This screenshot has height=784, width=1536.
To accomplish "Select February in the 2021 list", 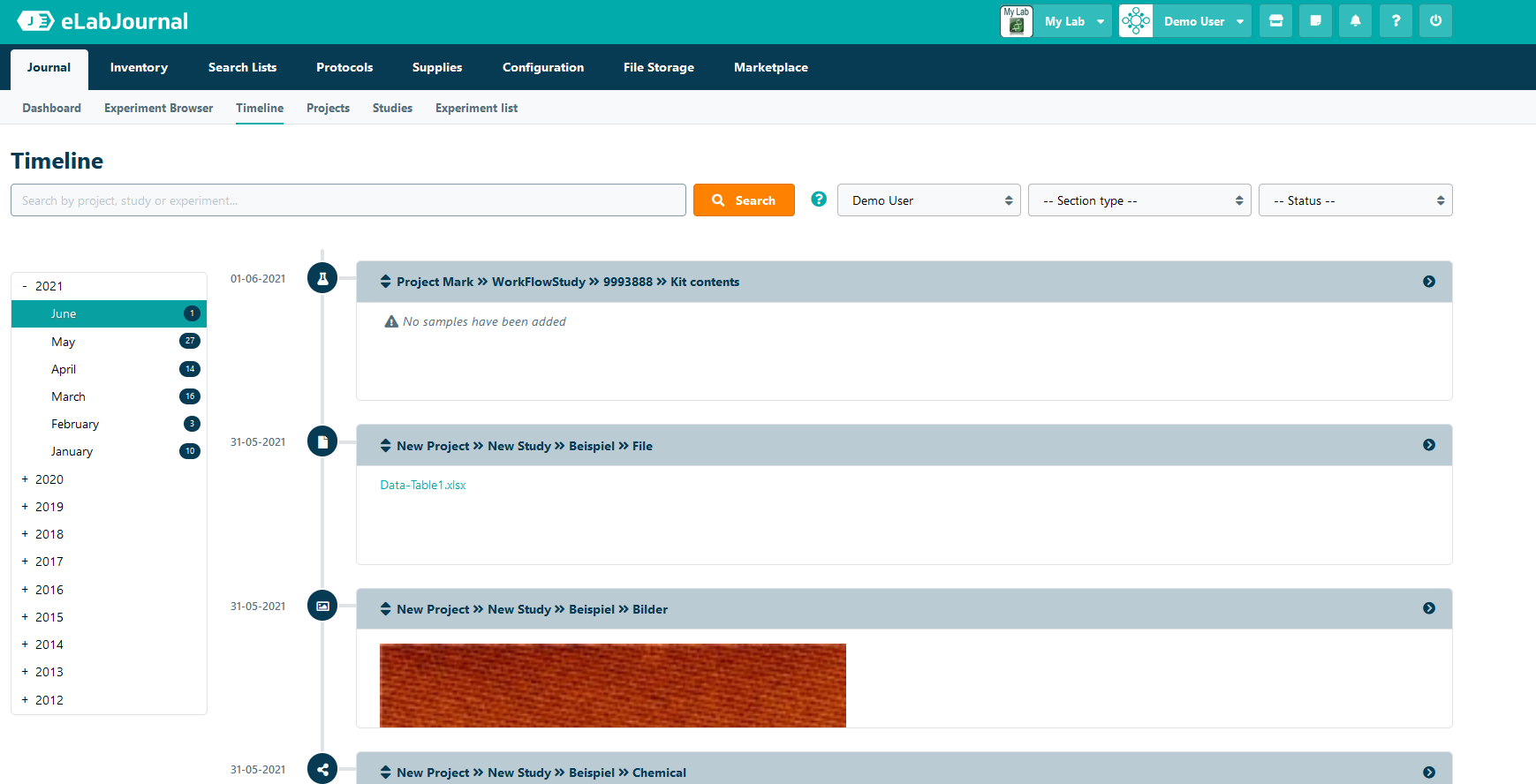I will (109, 424).
